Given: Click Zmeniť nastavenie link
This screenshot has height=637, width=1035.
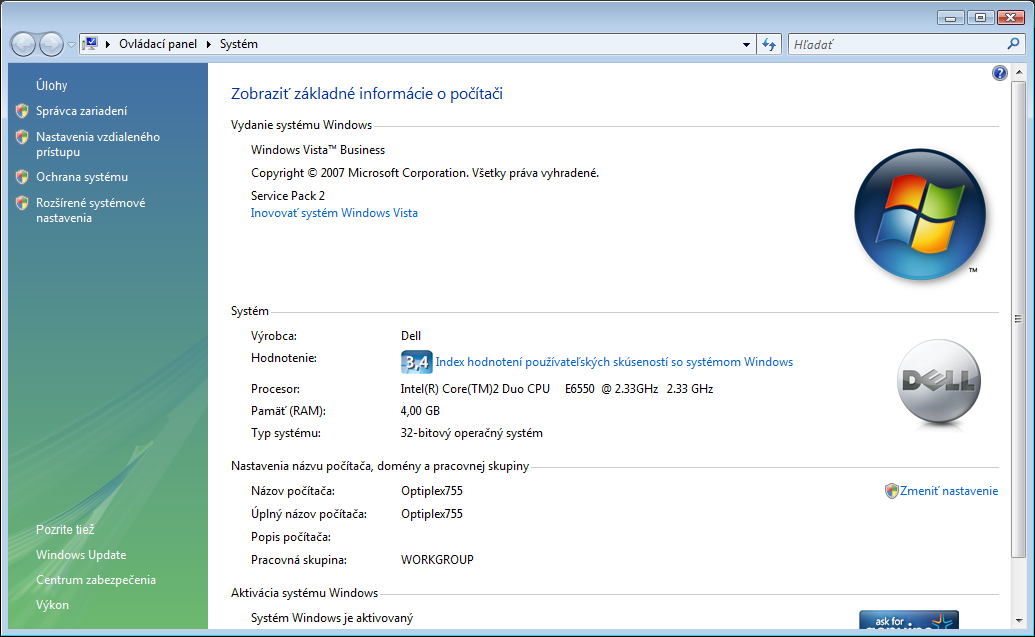Looking at the screenshot, I should (949, 490).
